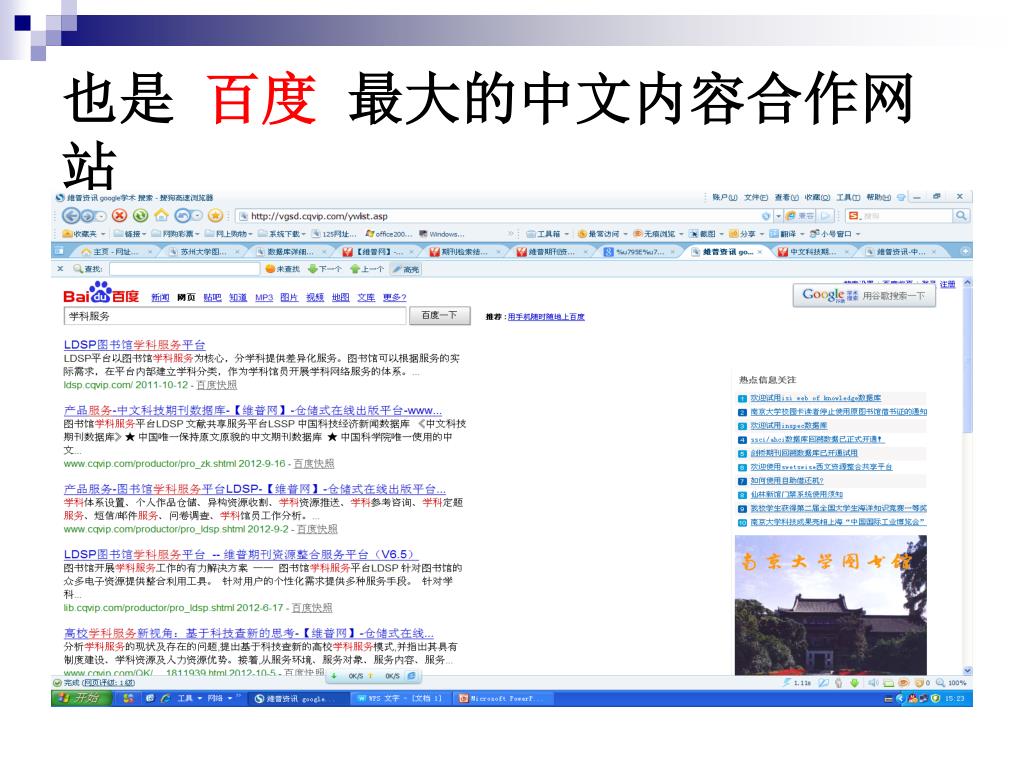This screenshot has height=768, width=1024.
Task: Click the Baidu logo
Action: pos(101,293)
